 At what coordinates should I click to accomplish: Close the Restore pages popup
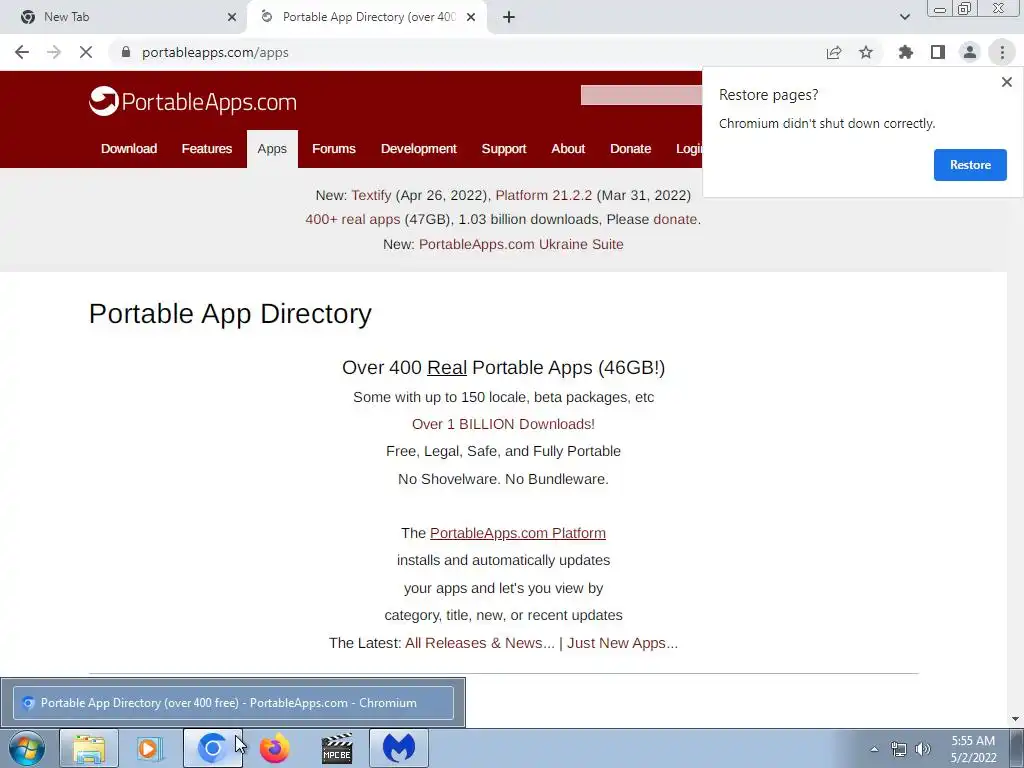(x=1006, y=82)
